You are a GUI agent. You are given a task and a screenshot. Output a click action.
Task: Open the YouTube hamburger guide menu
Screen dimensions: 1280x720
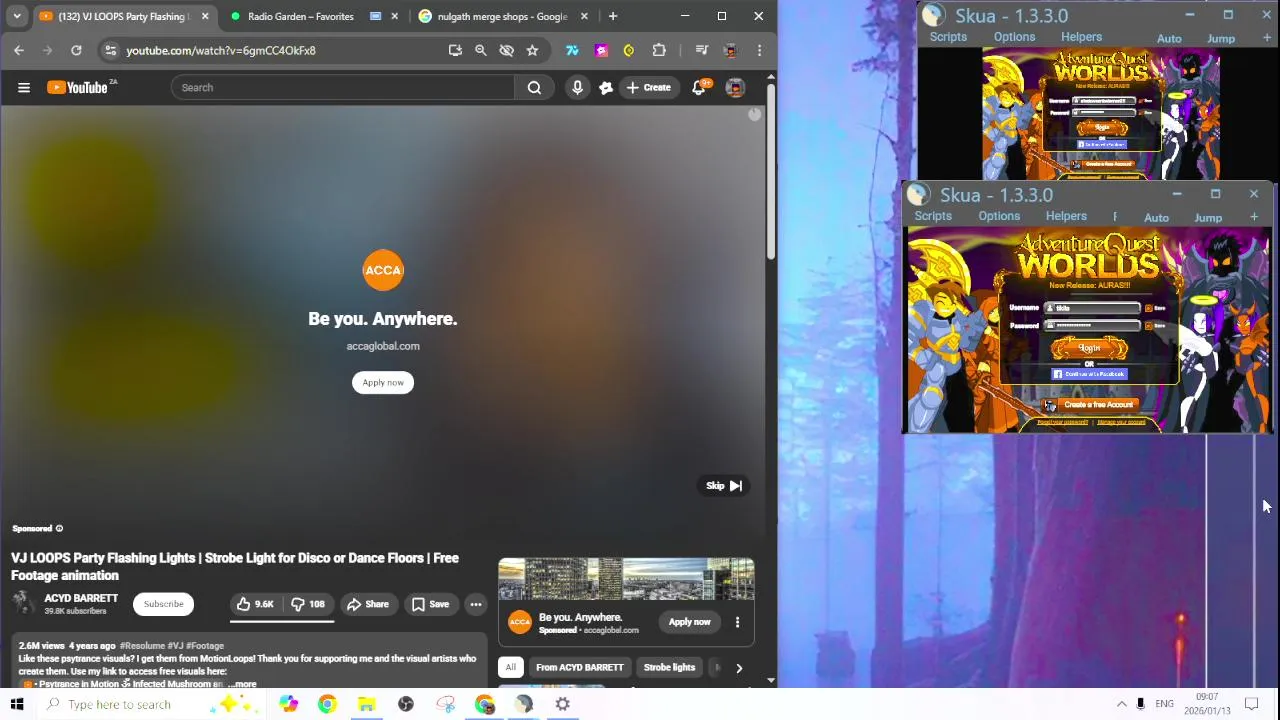24,88
